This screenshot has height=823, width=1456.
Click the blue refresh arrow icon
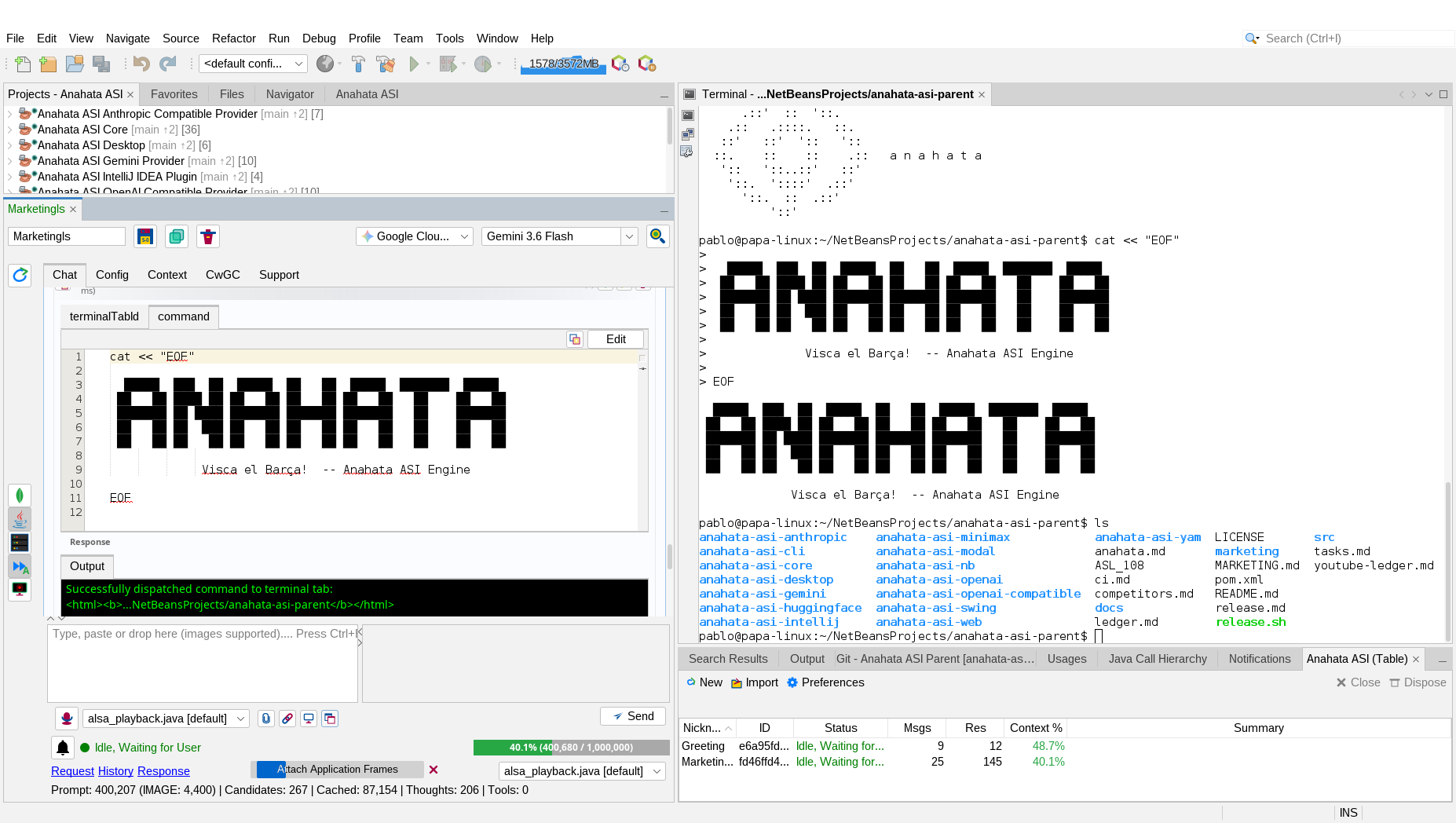pyautogui.click(x=20, y=275)
